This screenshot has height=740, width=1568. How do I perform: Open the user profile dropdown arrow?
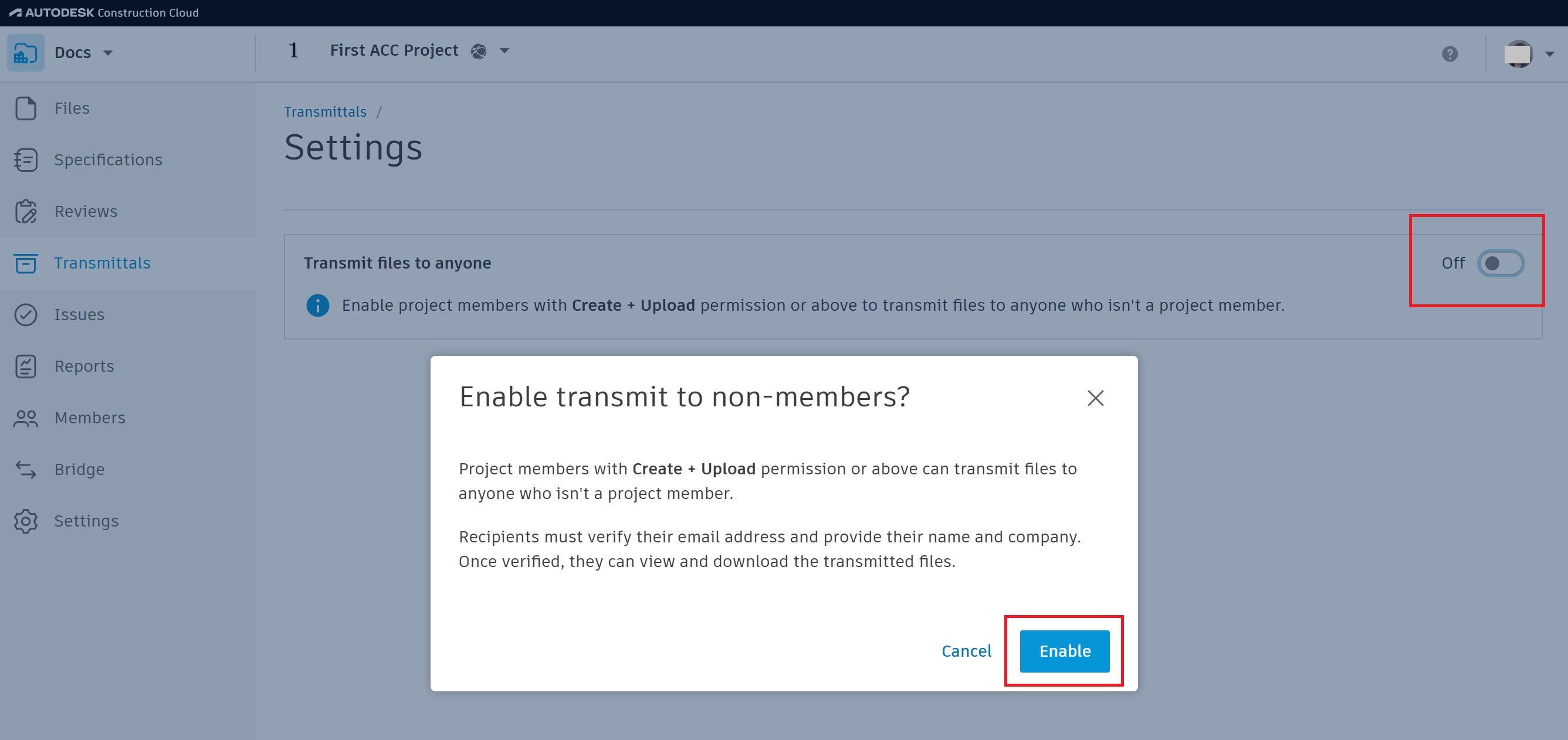[x=1549, y=54]
